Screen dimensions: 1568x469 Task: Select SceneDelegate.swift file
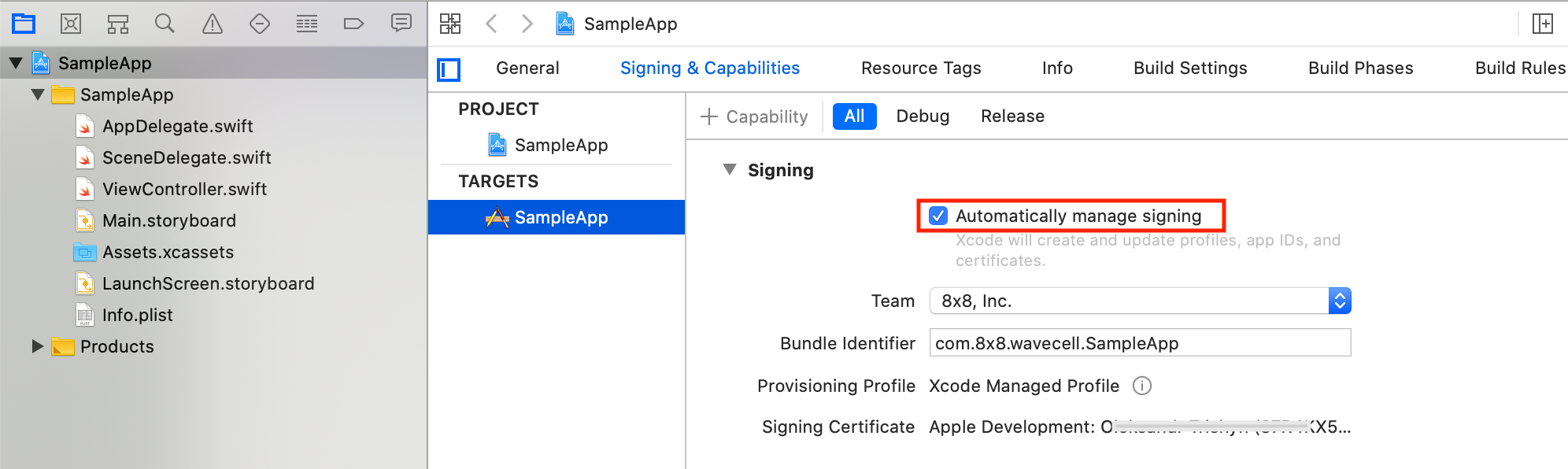click(187, 157)
